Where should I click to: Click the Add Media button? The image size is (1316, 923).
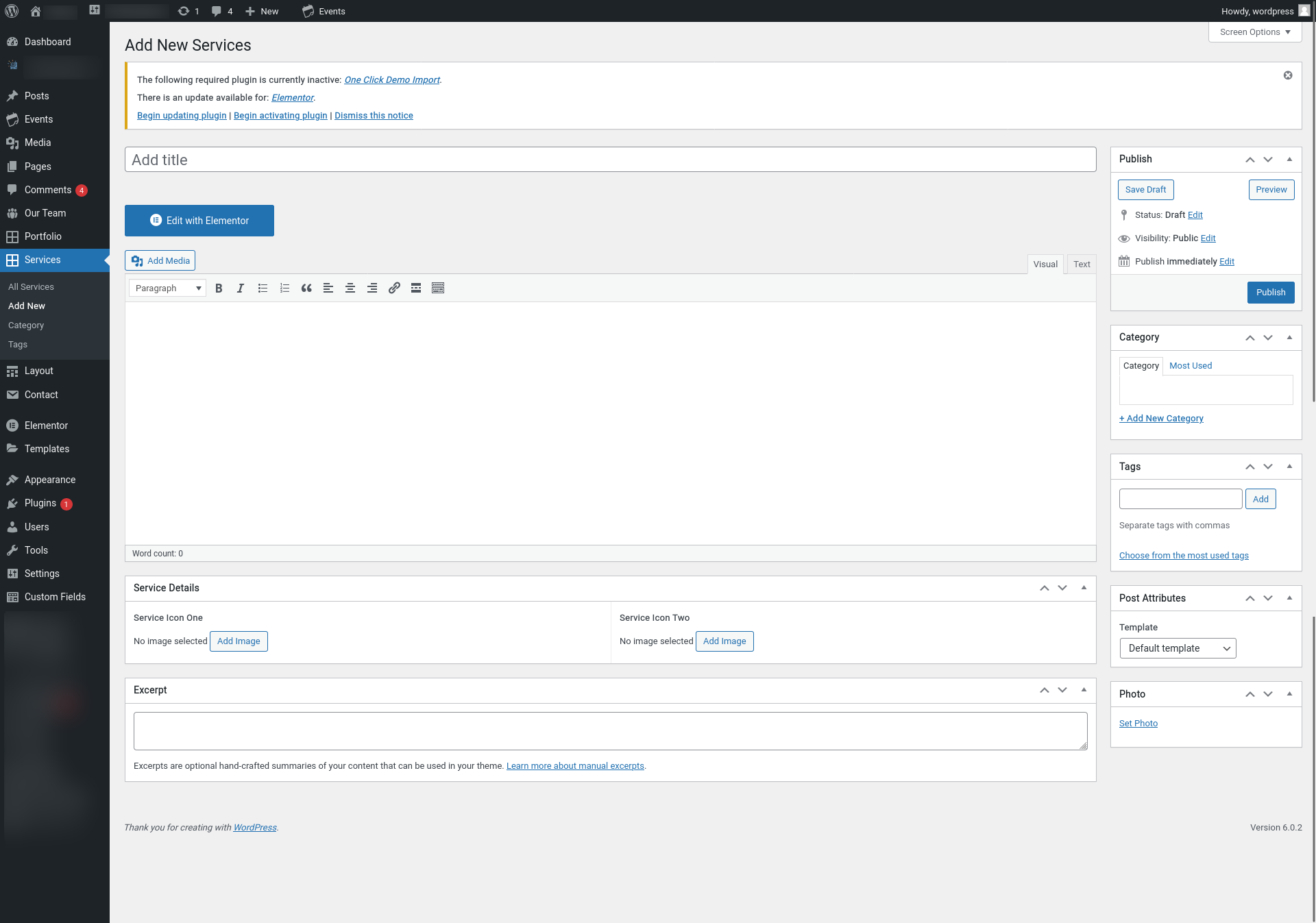[x=160, y=260]
